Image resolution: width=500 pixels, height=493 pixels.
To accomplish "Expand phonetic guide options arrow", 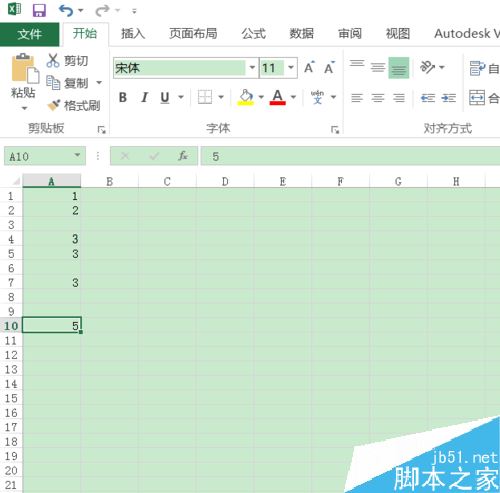I will click(333, 97).
